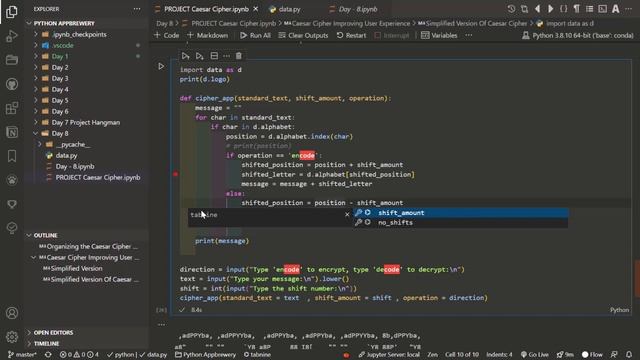Click Indents: 4 in the status bar
640x360 pixels.
point(499,354)
